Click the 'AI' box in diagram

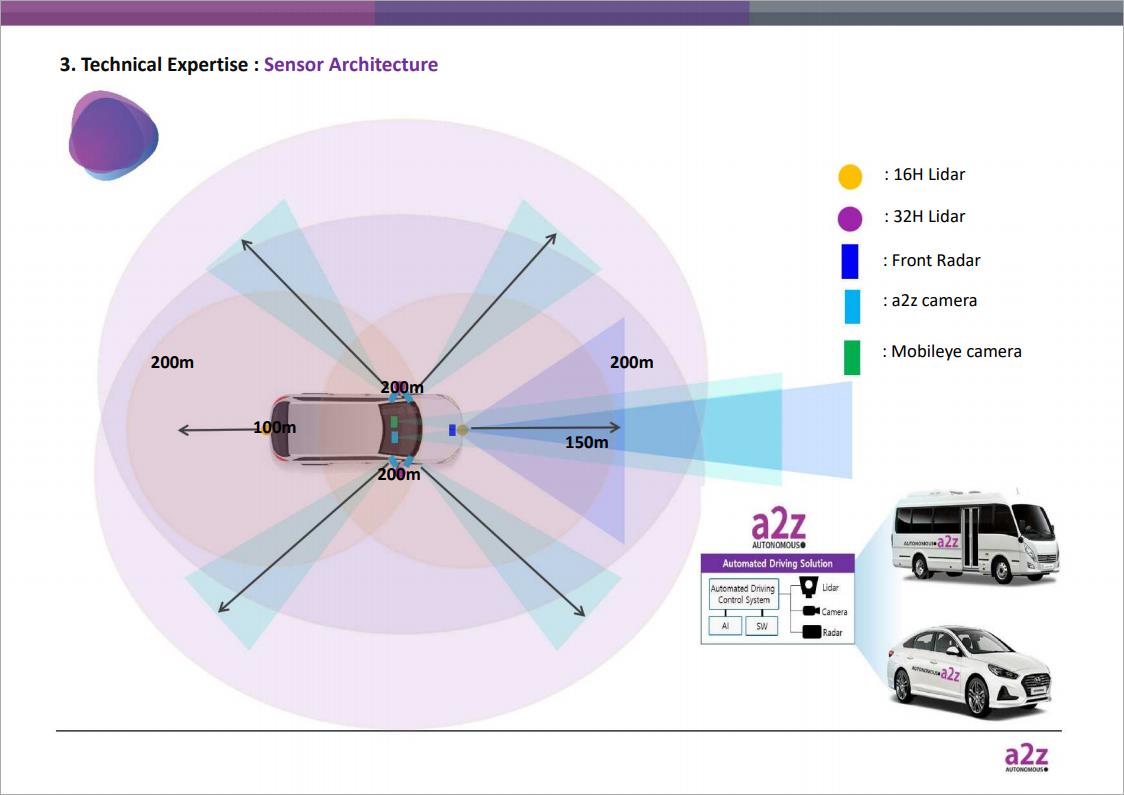point(725,626)
